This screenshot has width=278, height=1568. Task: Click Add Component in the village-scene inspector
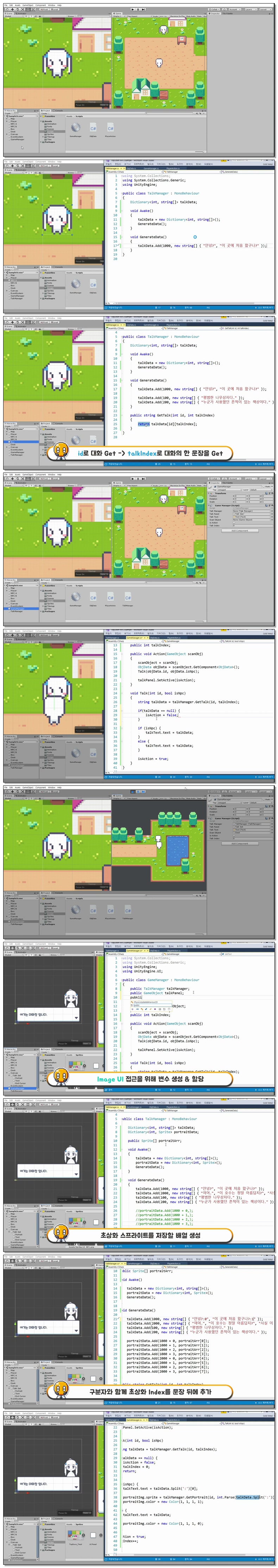[240, 531]
